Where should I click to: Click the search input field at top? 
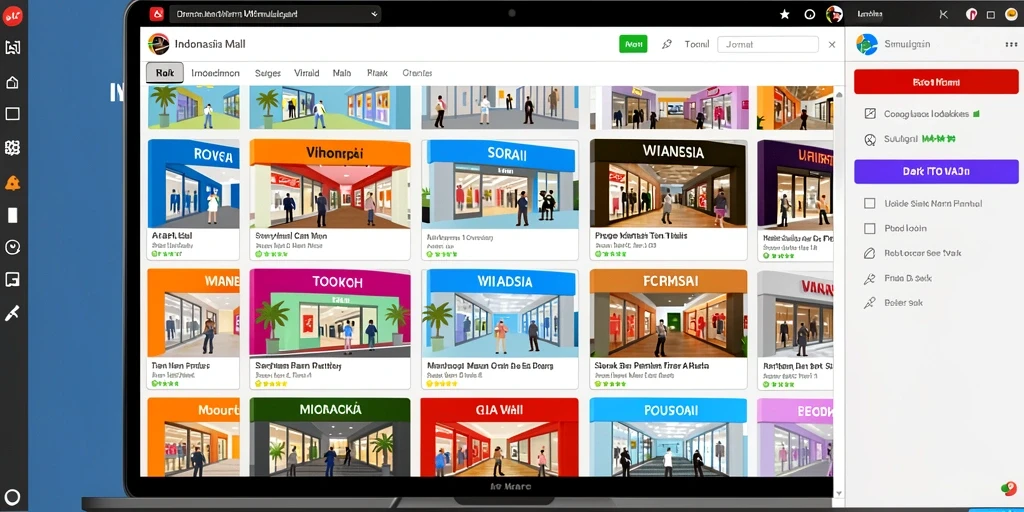point(767,44)
